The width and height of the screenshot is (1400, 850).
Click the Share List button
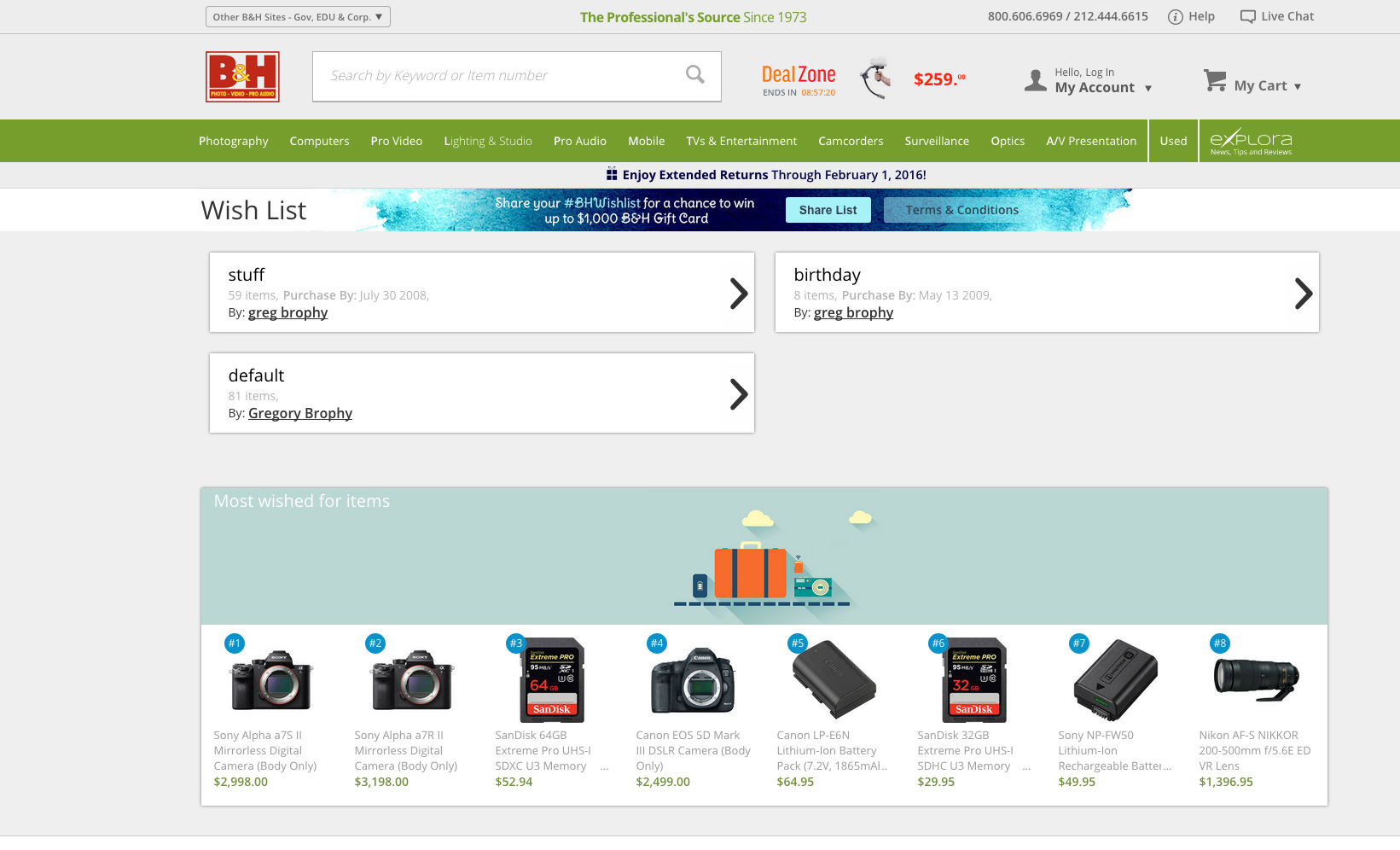pos(828,210)
